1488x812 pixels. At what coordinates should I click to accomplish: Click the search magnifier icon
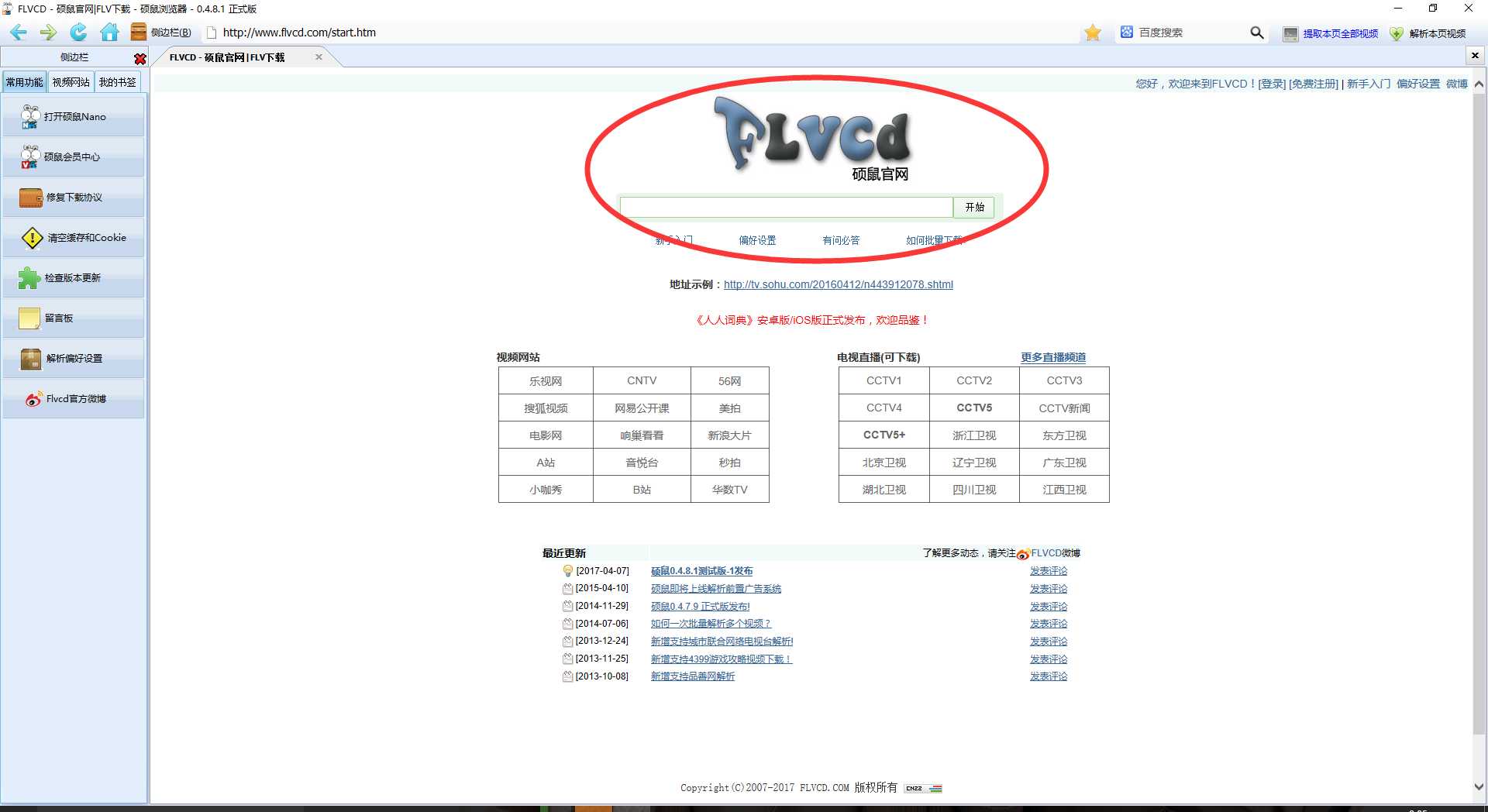[1256, 33]
